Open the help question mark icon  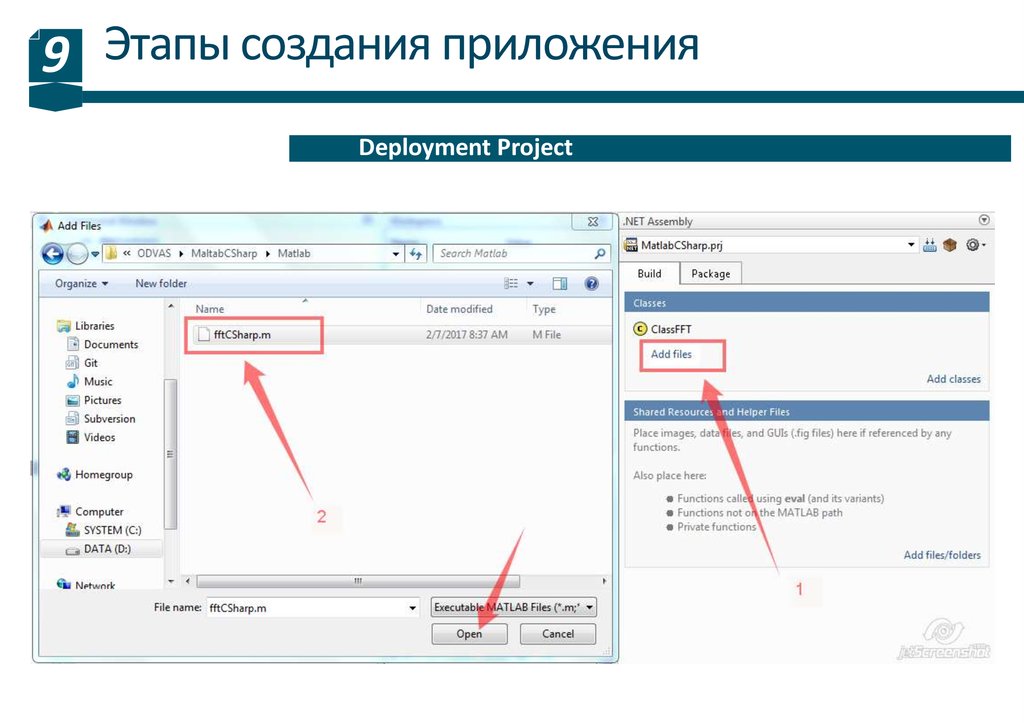[x=591, y=284]
